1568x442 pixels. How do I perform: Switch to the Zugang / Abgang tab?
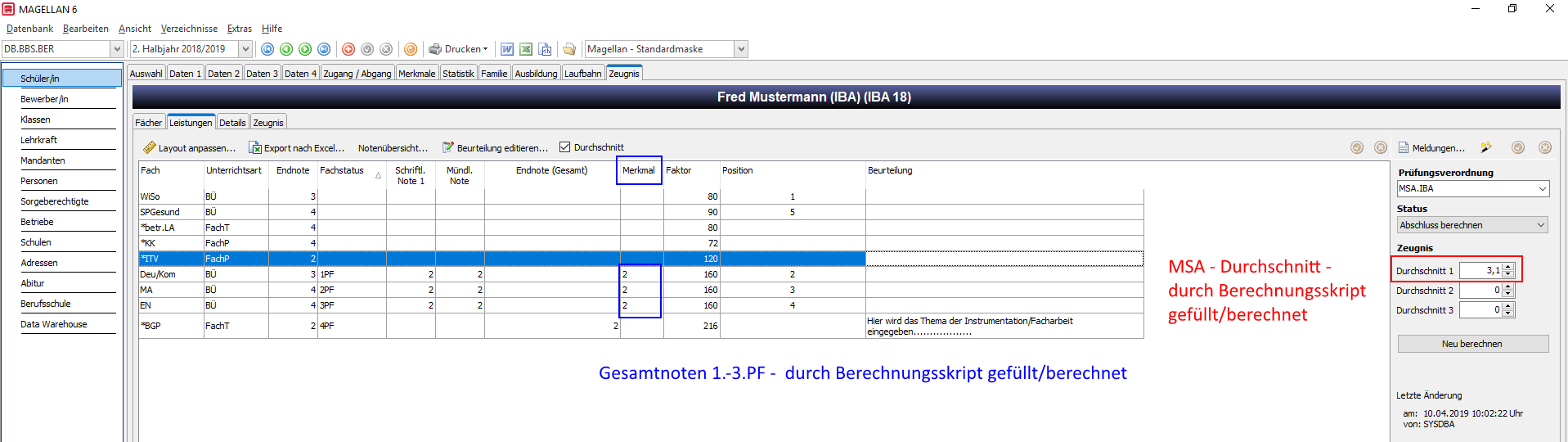point(357,74)
